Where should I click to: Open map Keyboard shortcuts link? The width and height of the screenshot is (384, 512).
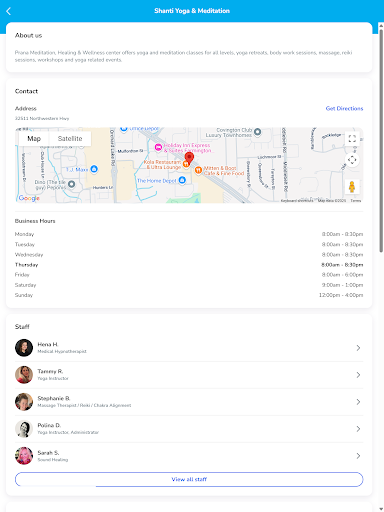(297, 201)
